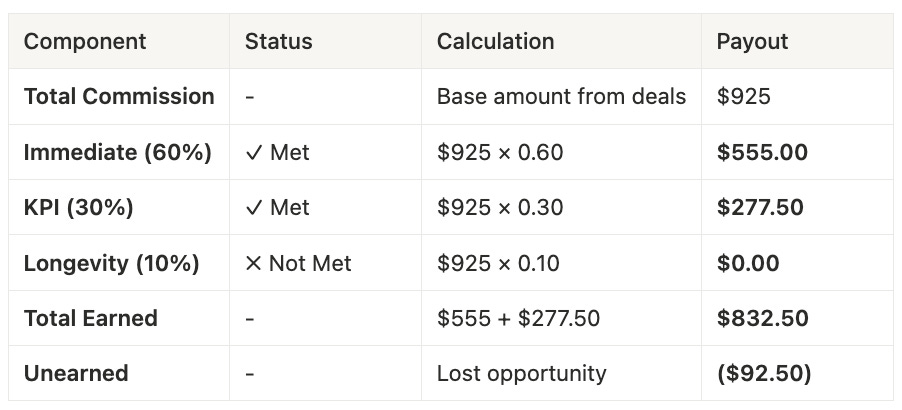Screen dimensions: 902x410
Task: Select the Immediate (60%) row label
Action: 117,153
